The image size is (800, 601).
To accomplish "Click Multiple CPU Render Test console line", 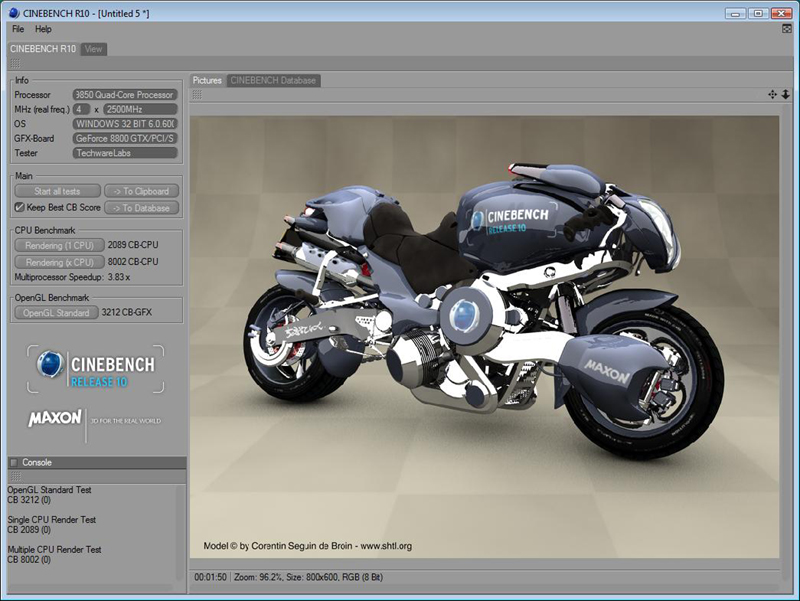I will [x=54, y=549].
